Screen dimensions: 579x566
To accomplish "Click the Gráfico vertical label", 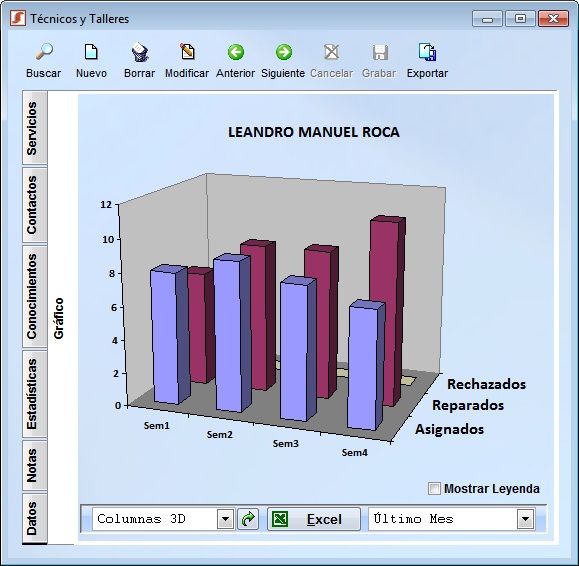I will (59, 318).
